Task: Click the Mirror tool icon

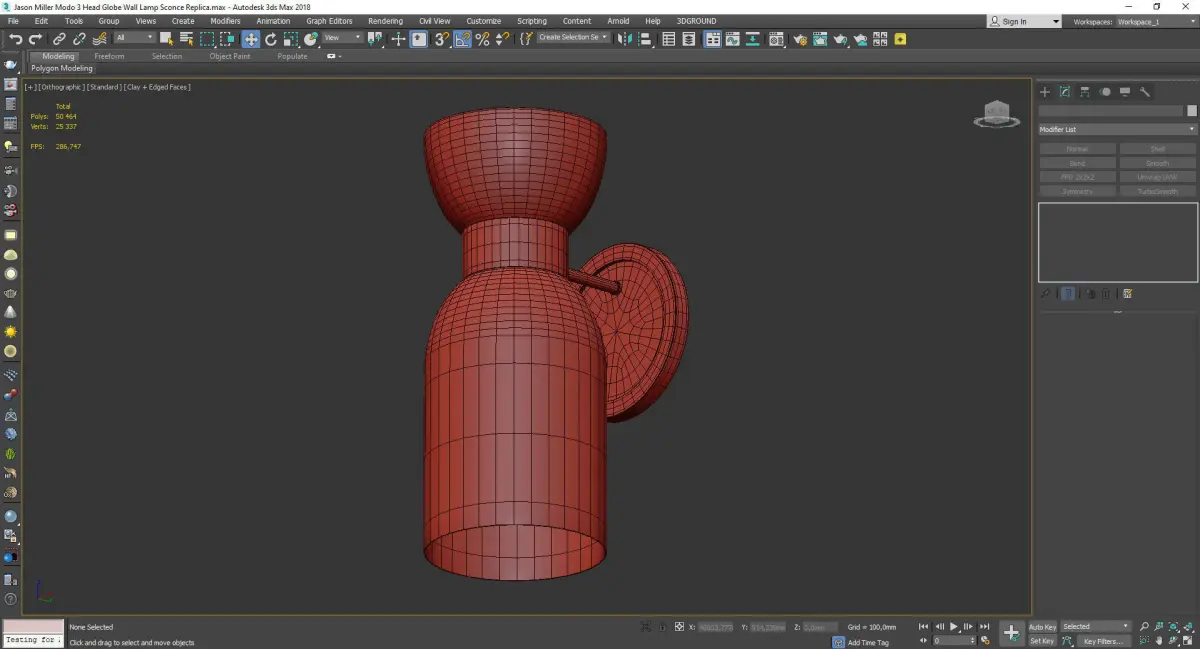Action: click(x=624, y=39)
